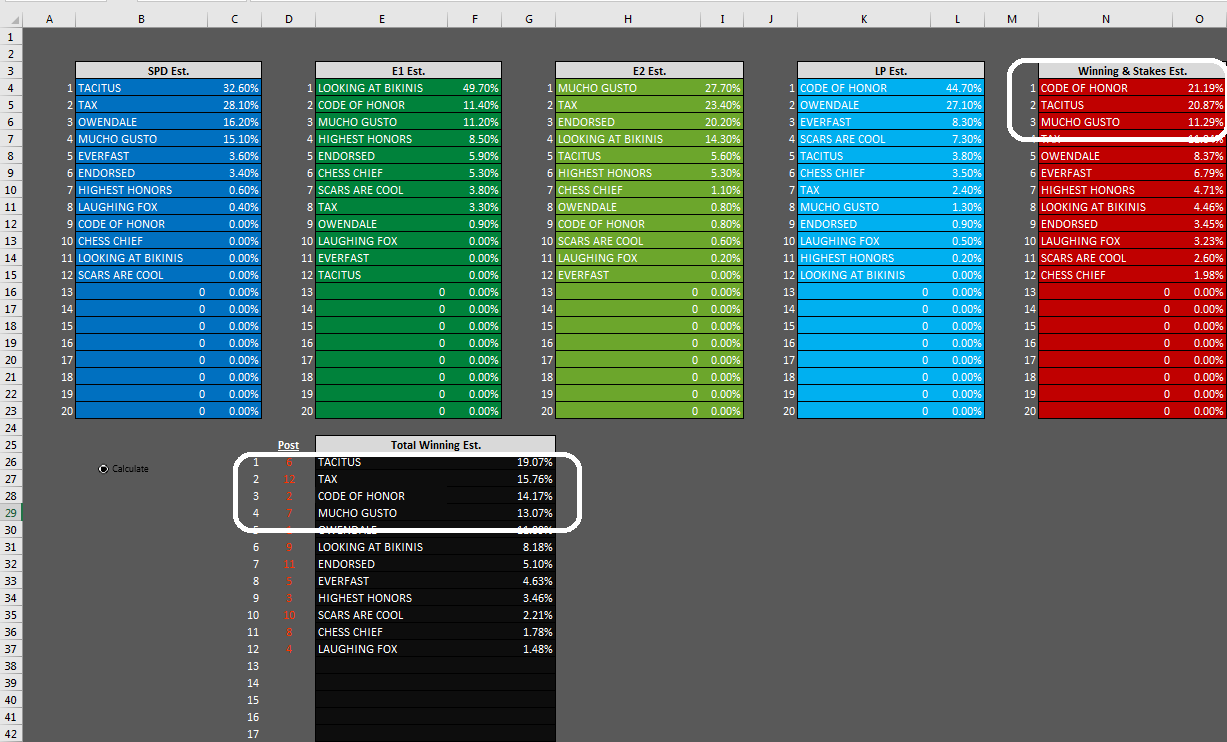Click the Select All corner of the sheet
1227x742 pixels.
[10, 19]
